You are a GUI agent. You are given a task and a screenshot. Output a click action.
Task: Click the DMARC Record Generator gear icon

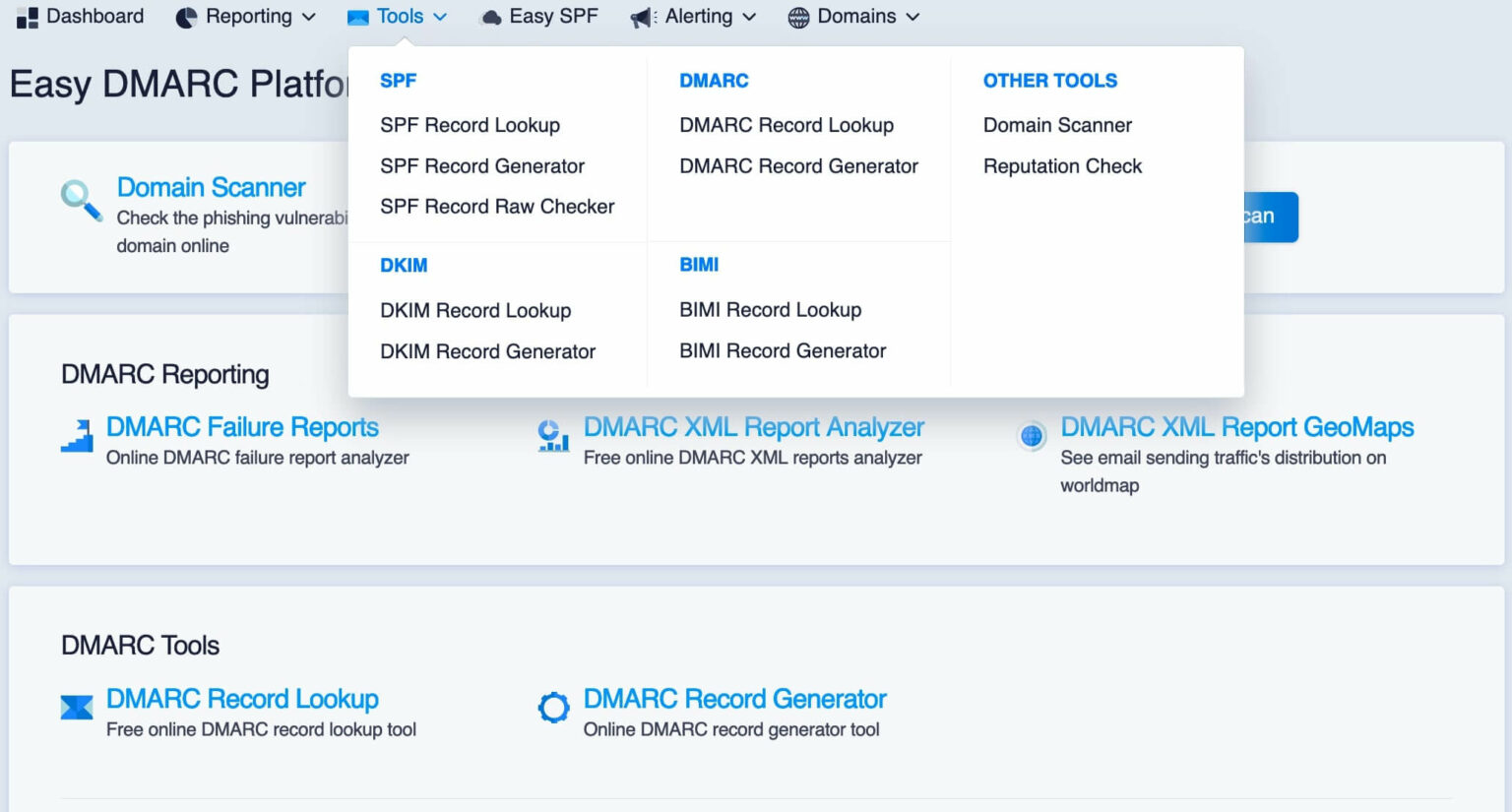tap(553, 707)
